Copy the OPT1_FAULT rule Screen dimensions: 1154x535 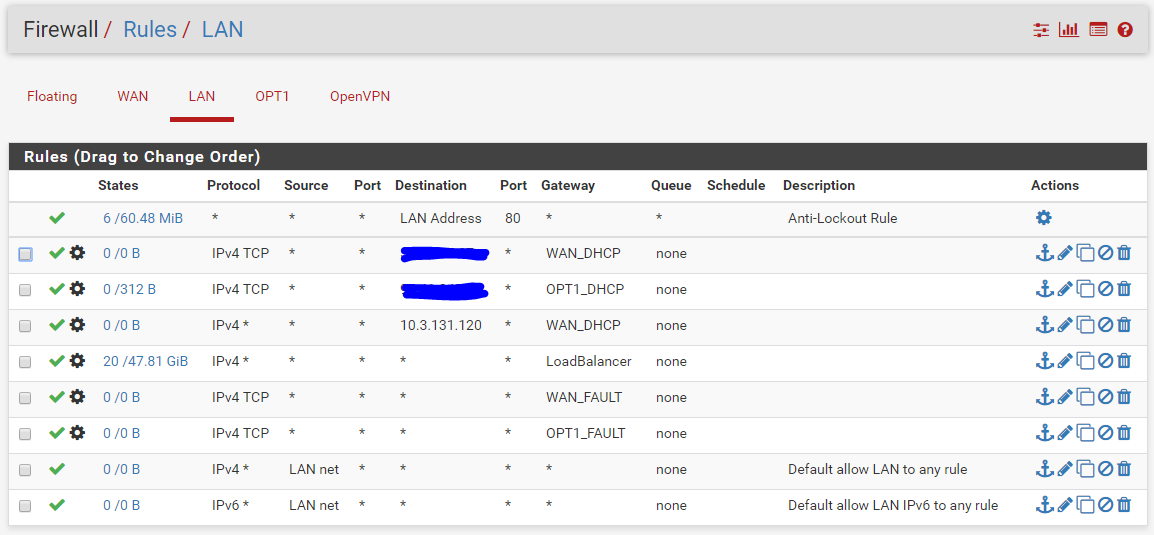pyautogui.click(x=1085, y=433)
